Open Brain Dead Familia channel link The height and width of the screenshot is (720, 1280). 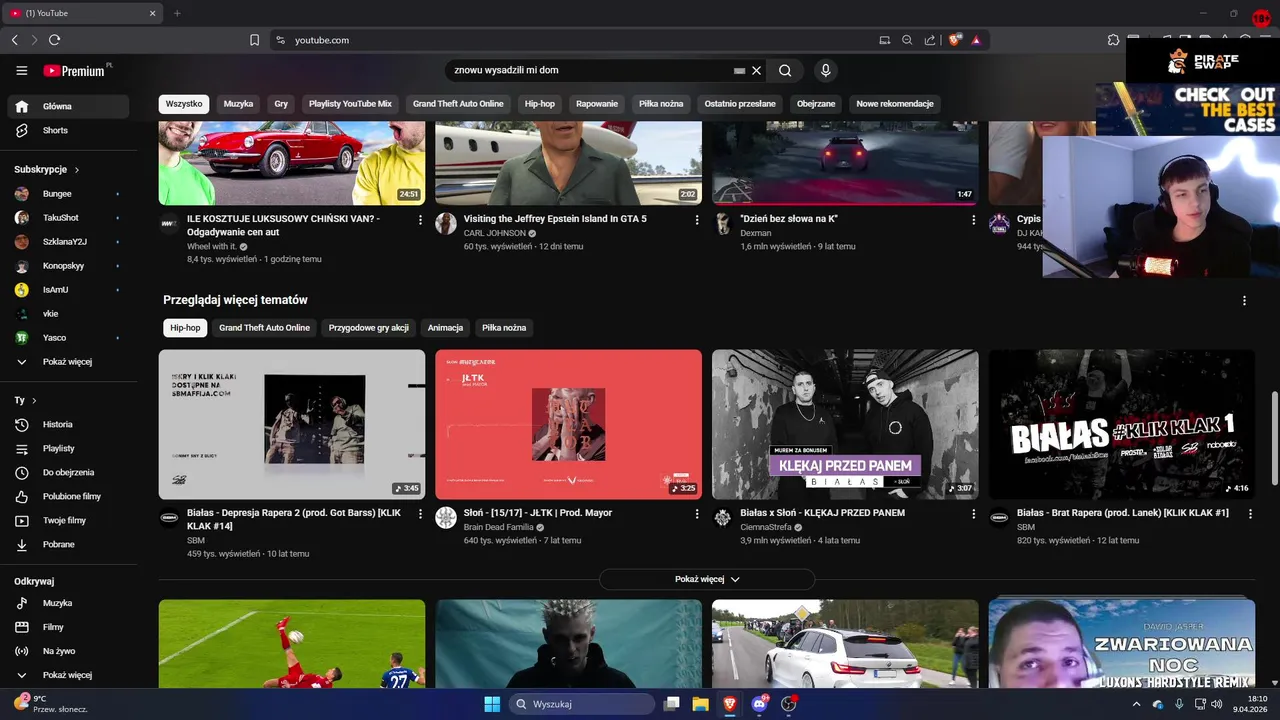point(499,527)
